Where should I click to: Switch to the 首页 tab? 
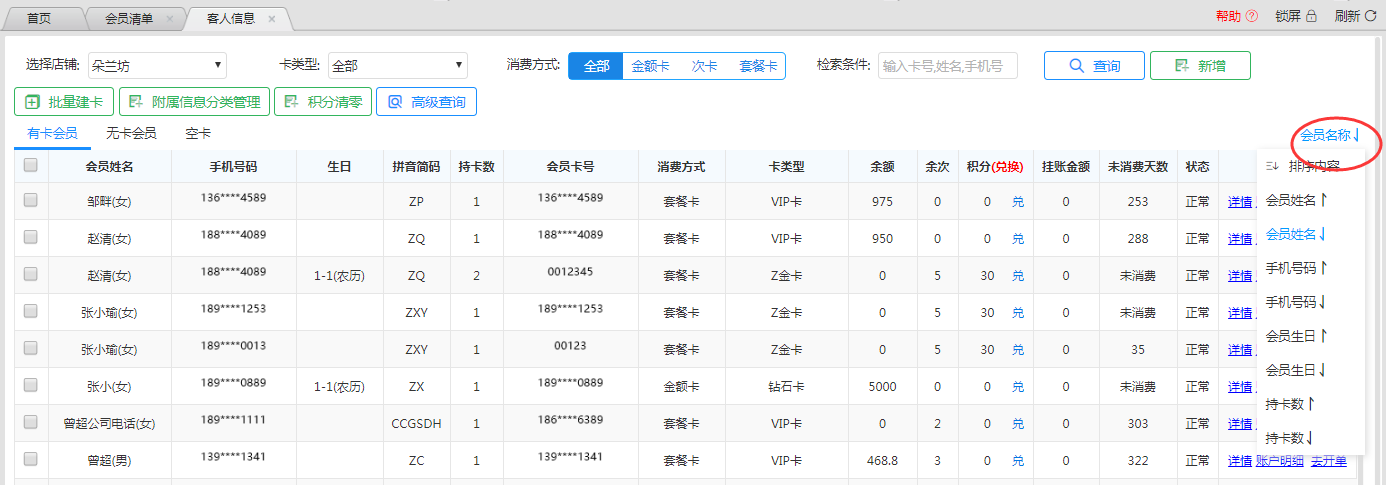click(39, 19)
